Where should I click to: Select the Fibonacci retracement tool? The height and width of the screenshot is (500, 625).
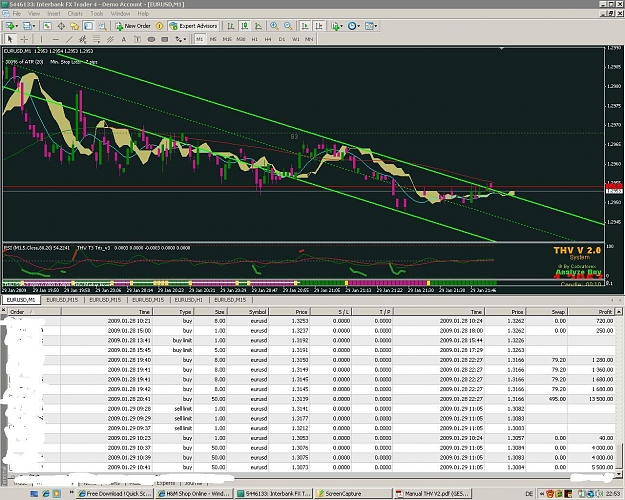(96, 39)
